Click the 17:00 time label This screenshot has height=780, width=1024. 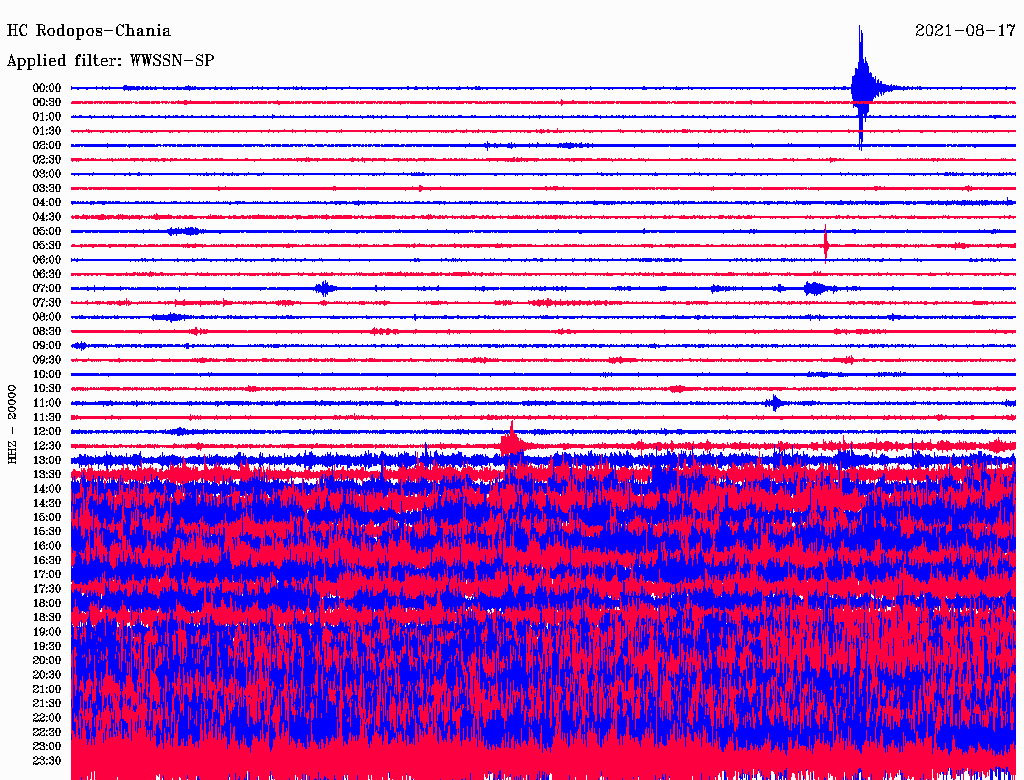[x=47, y=575]
